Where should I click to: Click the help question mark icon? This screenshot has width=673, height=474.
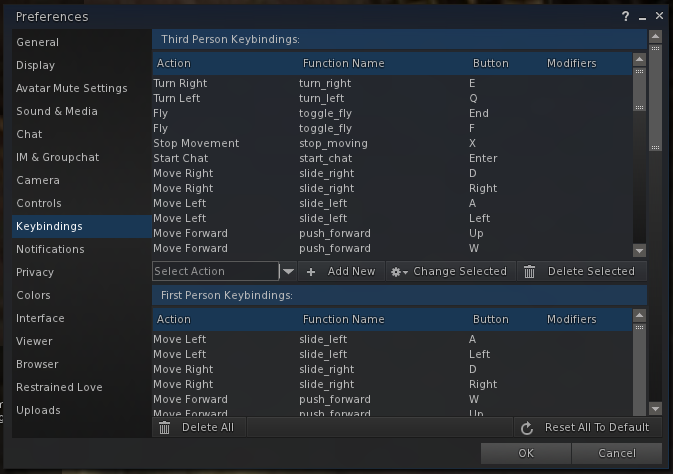pos(626,17)
